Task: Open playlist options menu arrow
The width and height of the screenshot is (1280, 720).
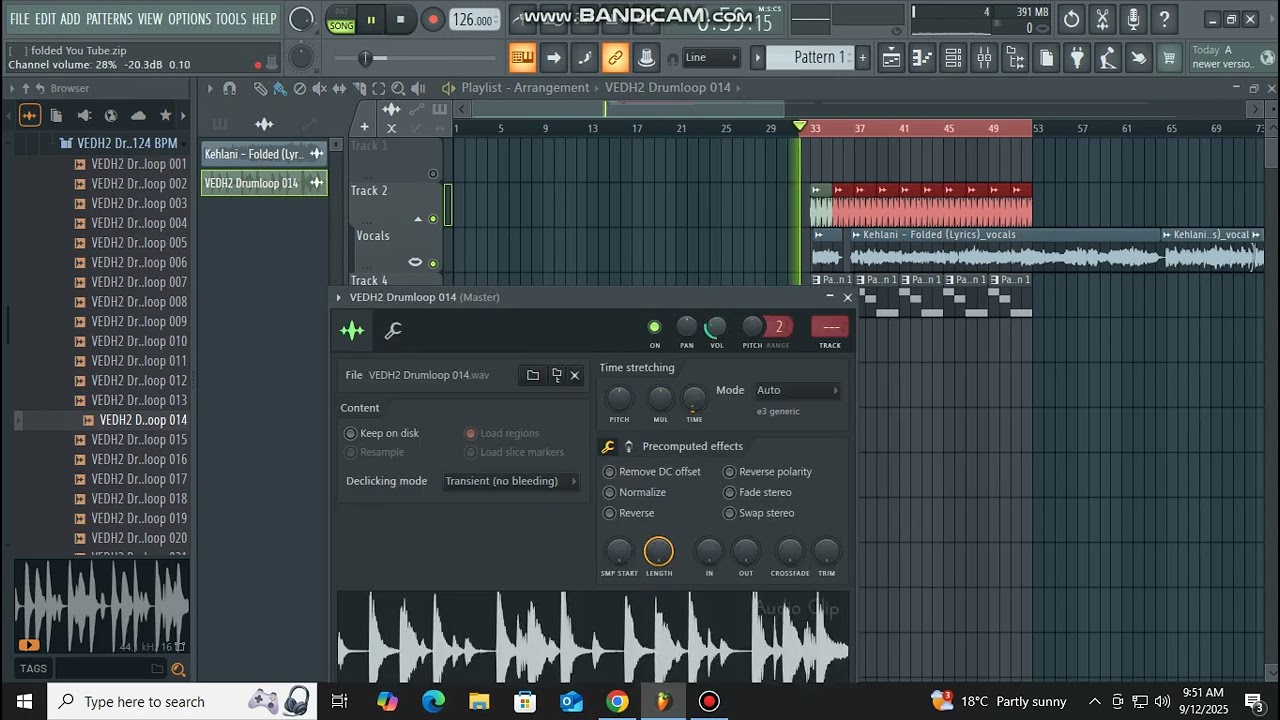Action: [210, 89]
